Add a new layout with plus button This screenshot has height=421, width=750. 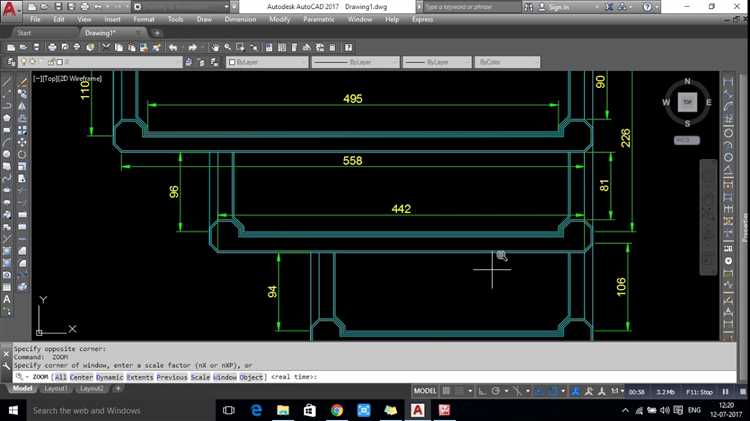(116, 389)
